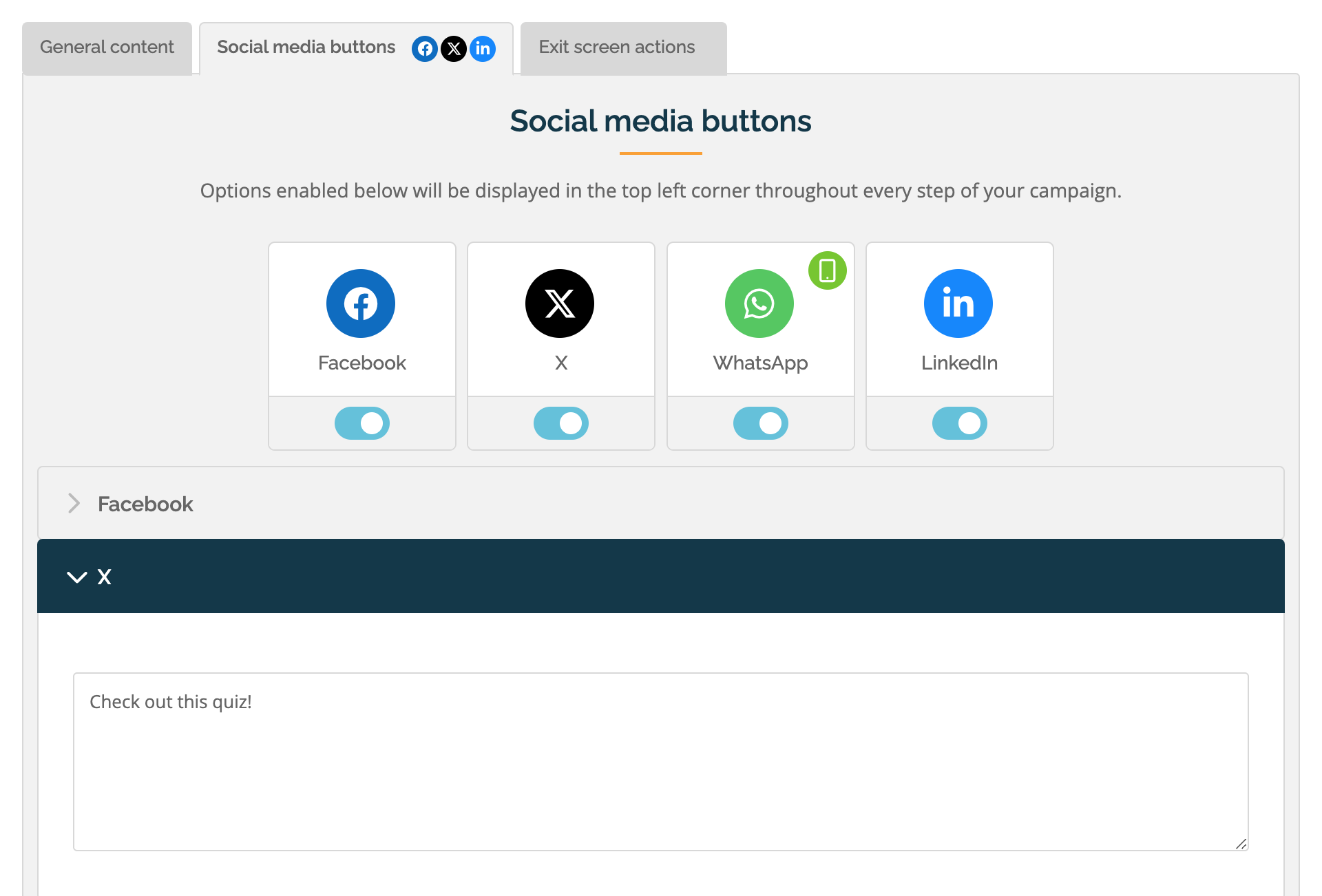
Task: Turn off the X share toggle
Action: 561,423
